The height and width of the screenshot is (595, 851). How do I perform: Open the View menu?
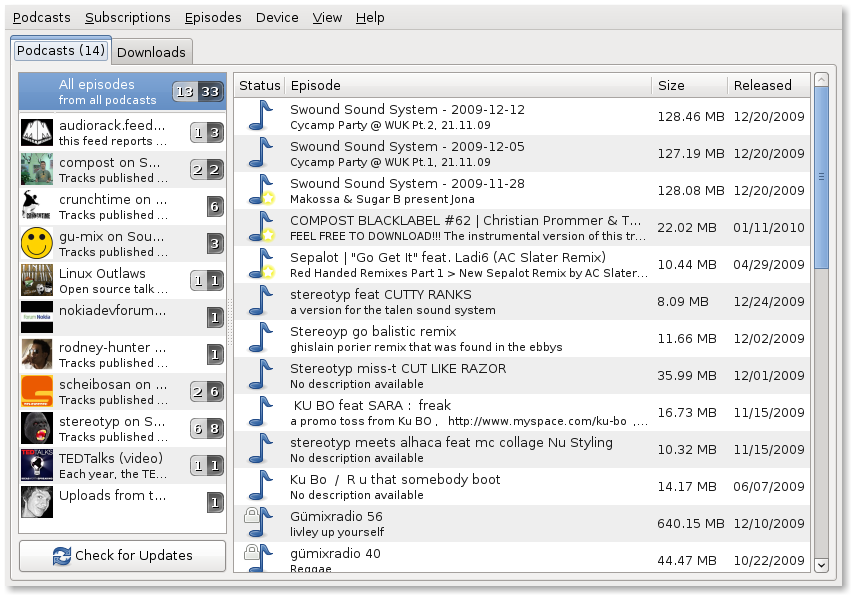click(327, 18)
